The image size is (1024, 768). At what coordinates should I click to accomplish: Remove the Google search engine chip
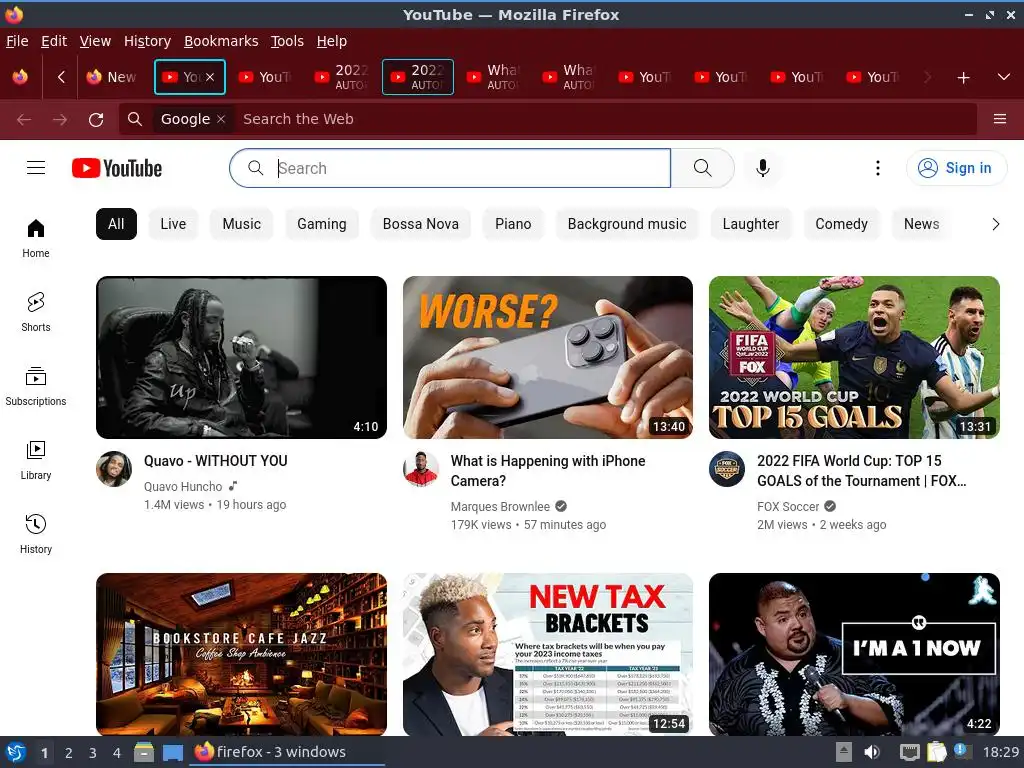tap(221, 119)
